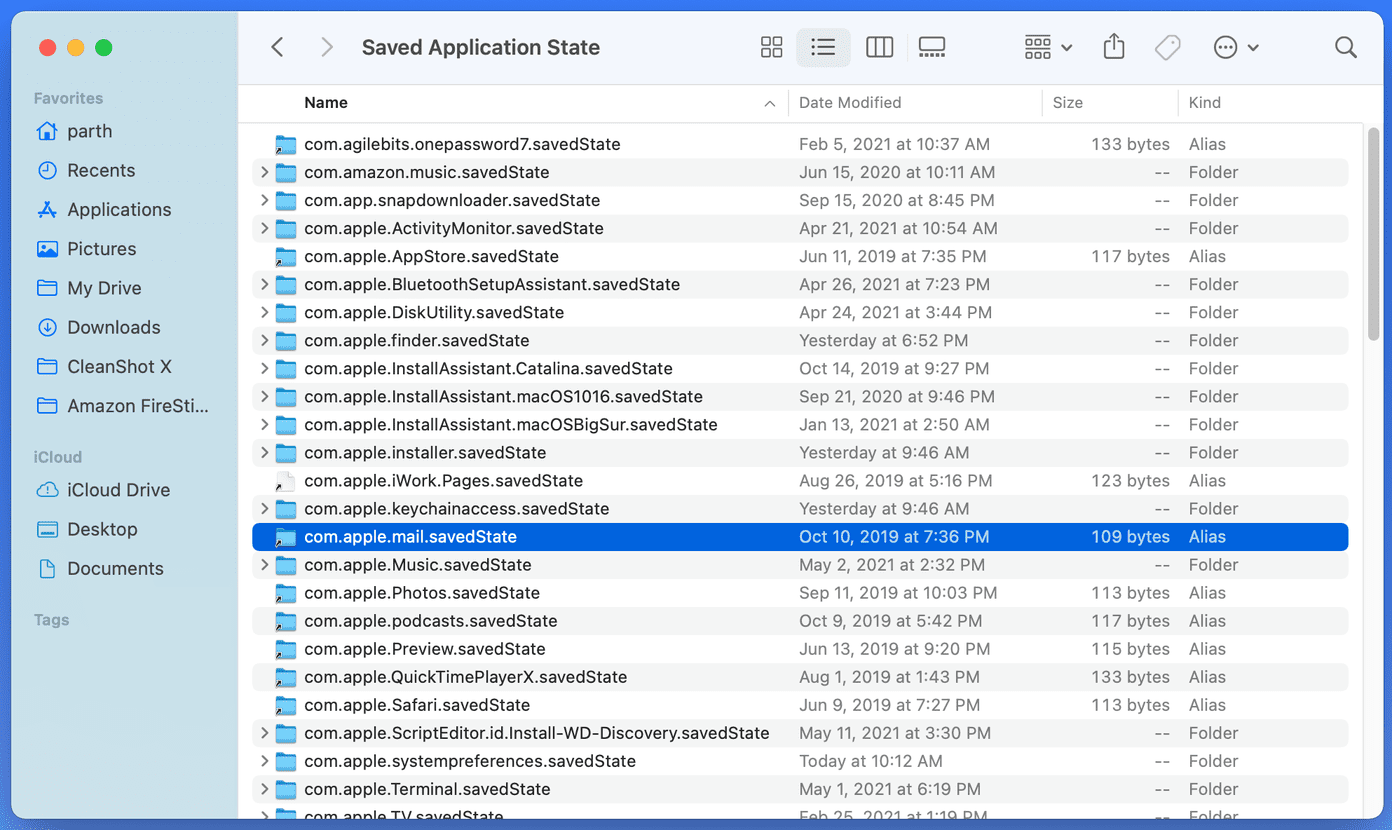Open the Group By dropdown
The image size is (1392, 830).
1048,47
